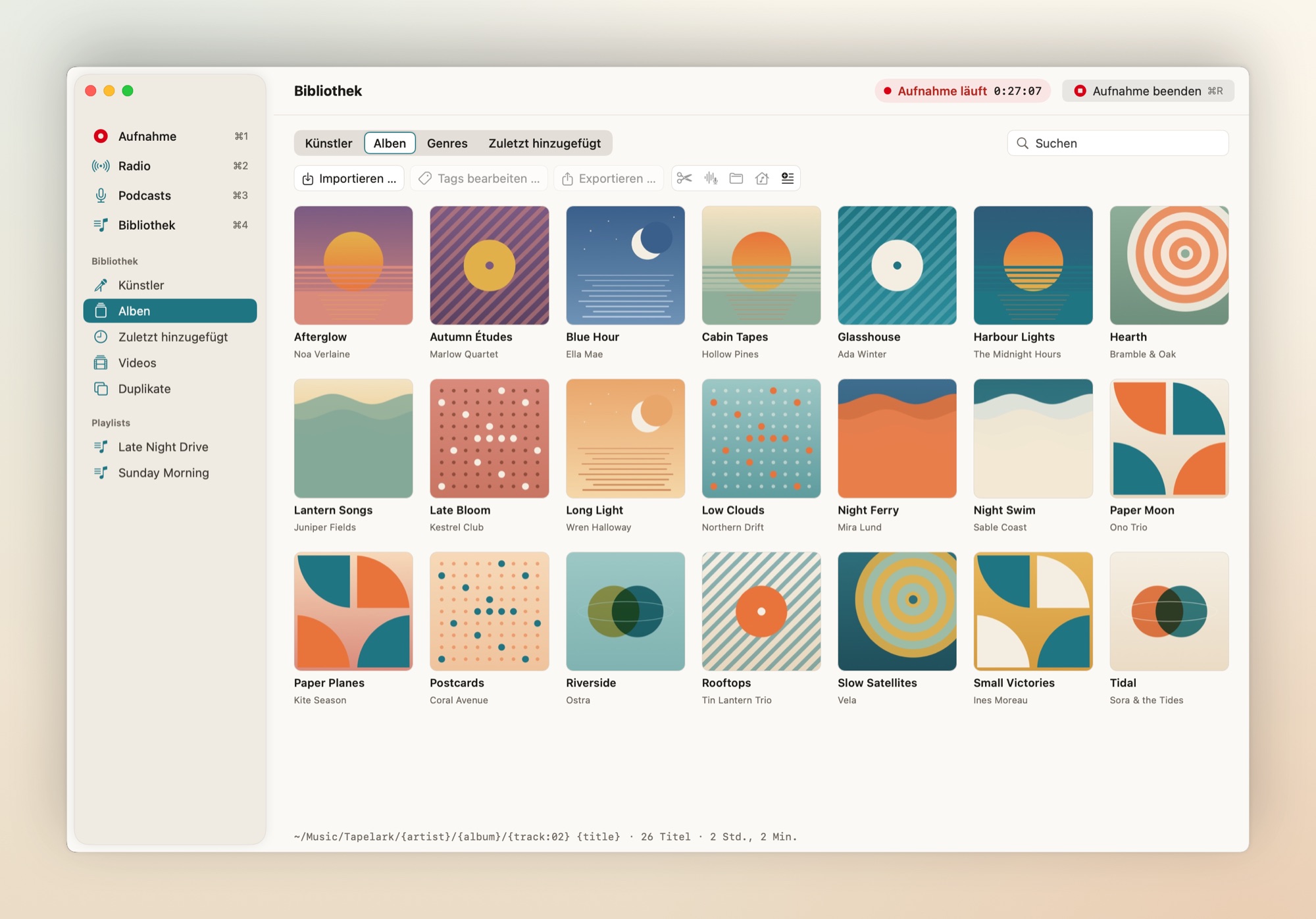The image size is (1316, 919).
Task: Select the Blue Hour album cover
Action: pos(625,265)
